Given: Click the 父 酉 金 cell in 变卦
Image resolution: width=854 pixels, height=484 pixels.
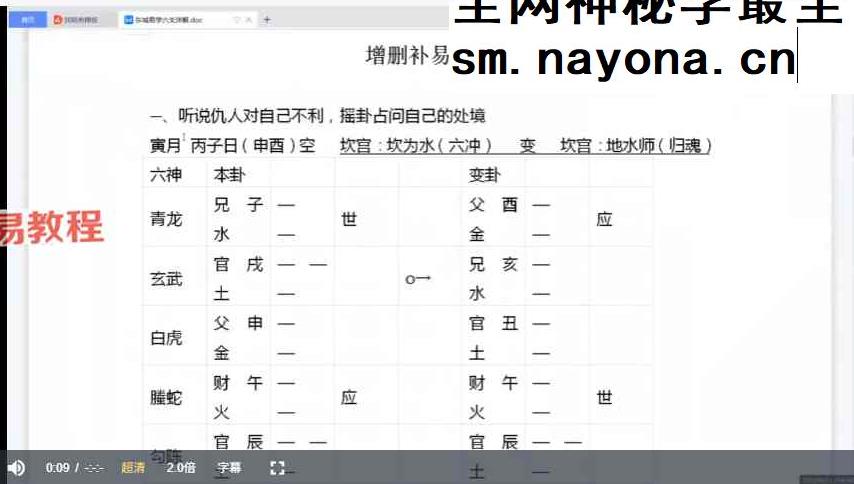Looking at the screenshot, I should tap(493, 219).
